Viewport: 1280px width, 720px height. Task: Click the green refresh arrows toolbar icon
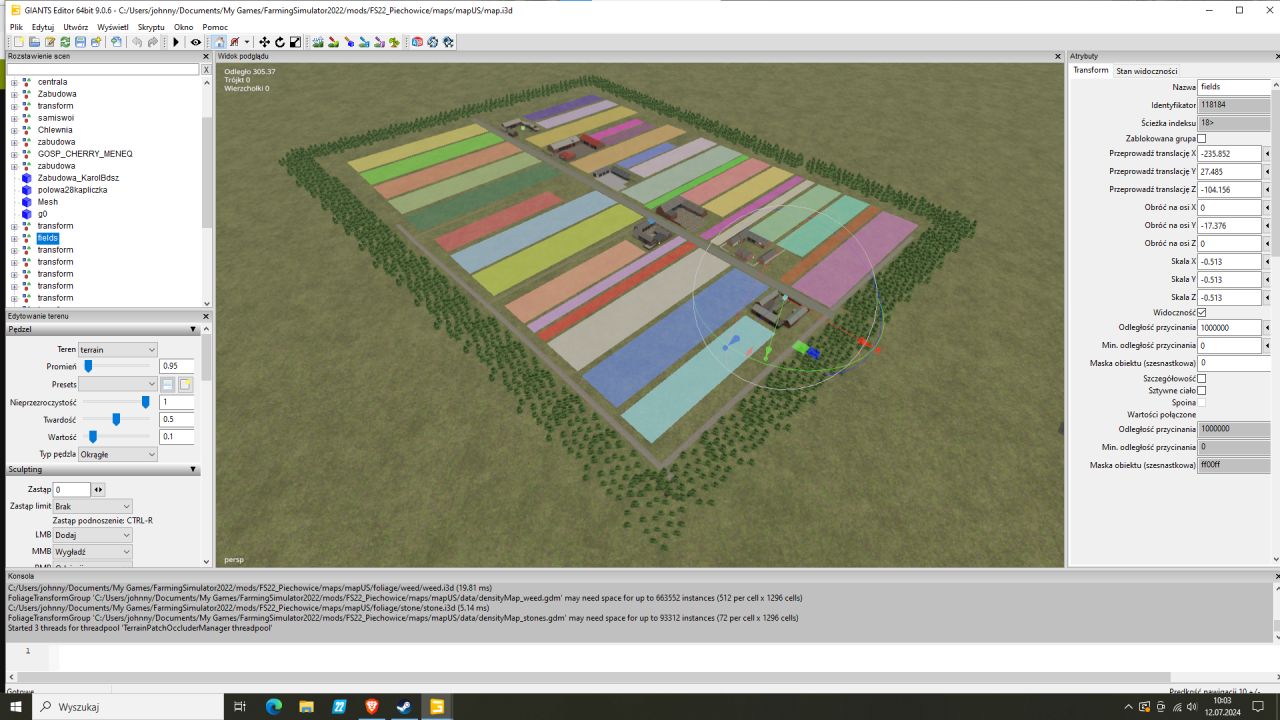(x=65, y=42)
